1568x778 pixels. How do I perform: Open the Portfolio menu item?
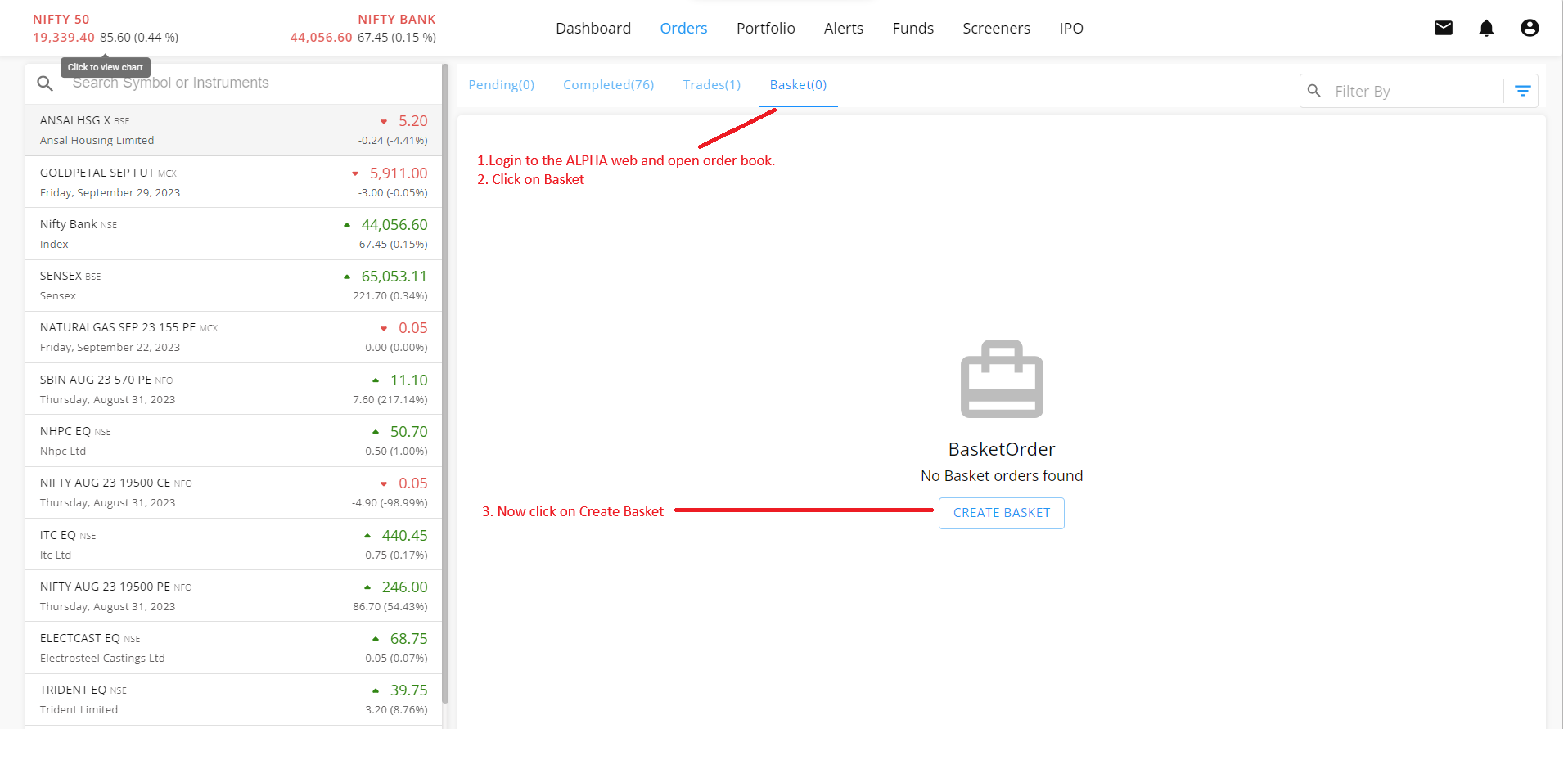pyautogui.click(x=765, y=29)
